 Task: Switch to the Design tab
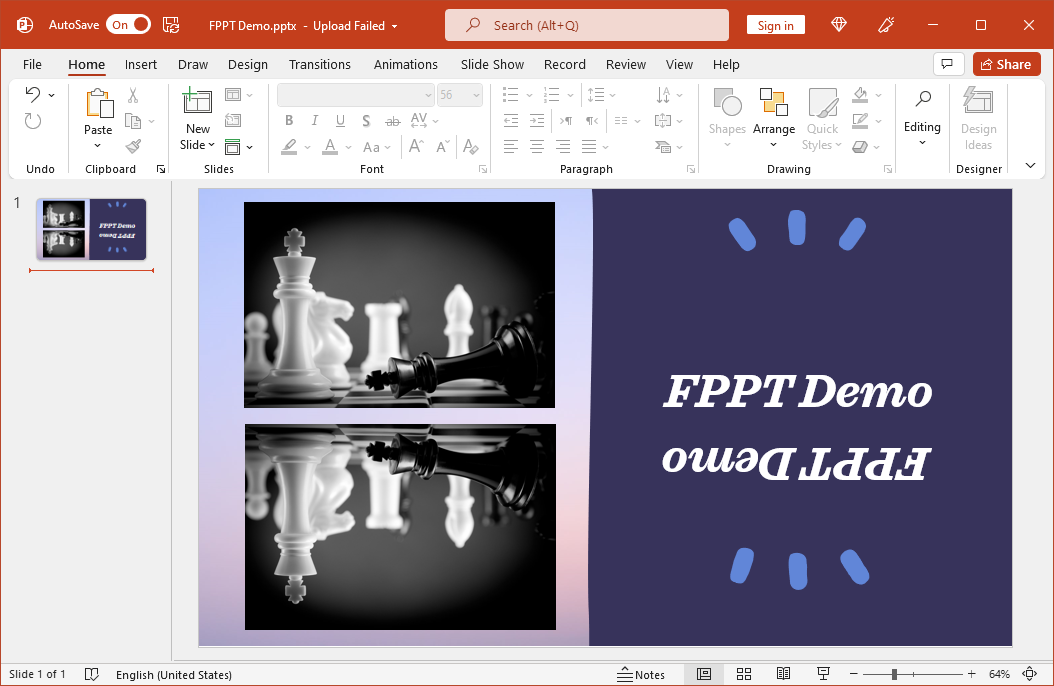247,64
